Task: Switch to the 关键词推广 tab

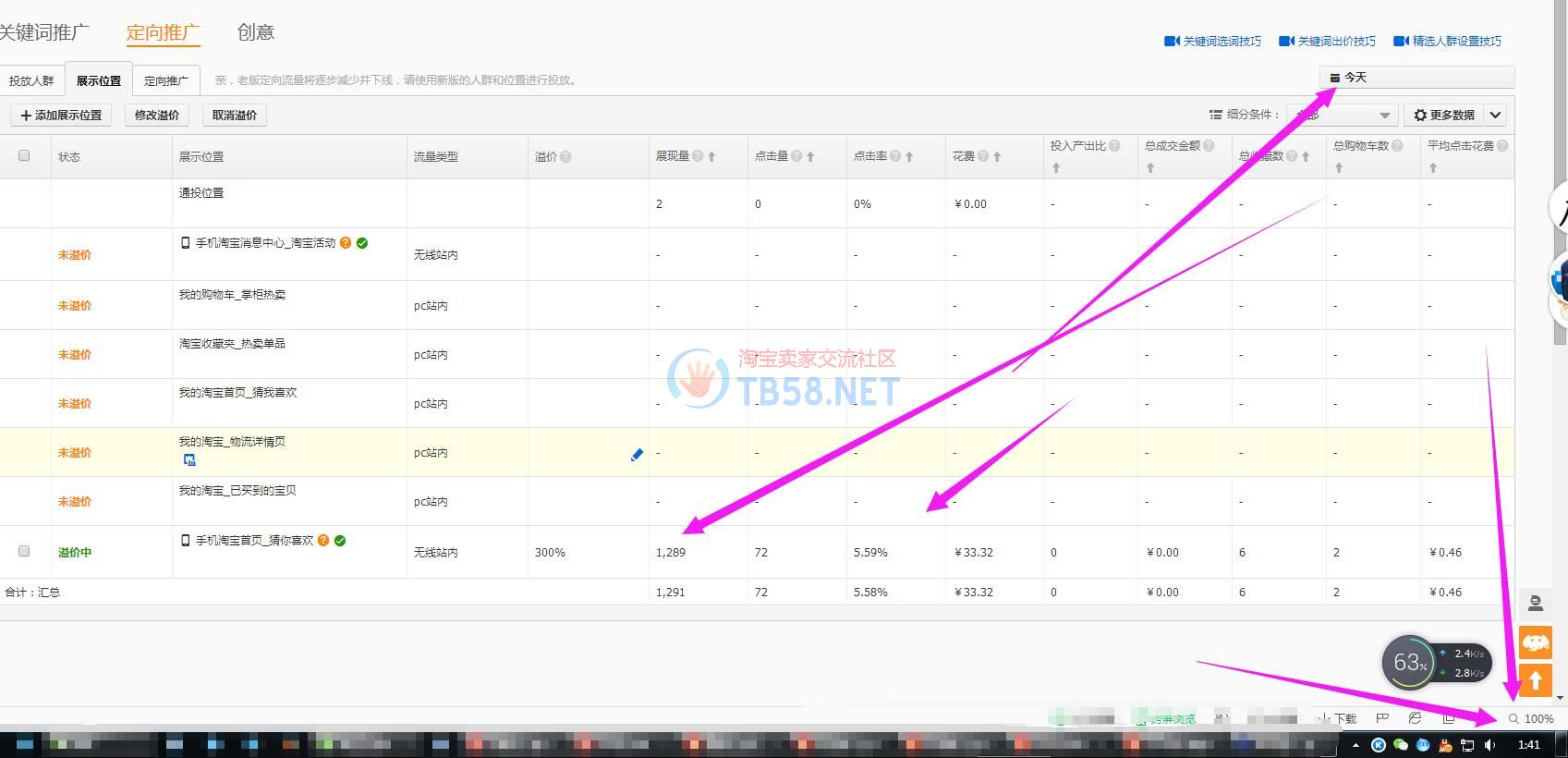Action: (x=43, y=32)
